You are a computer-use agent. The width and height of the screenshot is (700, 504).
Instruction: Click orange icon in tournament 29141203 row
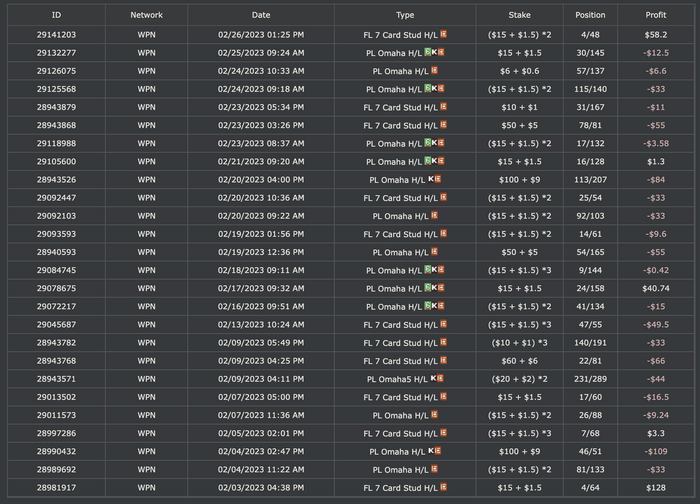pos(443,34)
